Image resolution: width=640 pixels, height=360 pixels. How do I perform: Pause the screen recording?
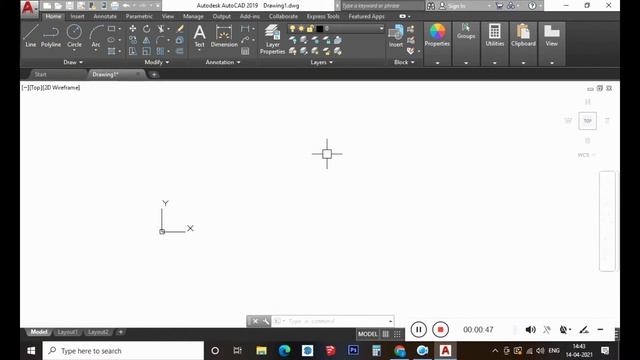click(418, 329)
